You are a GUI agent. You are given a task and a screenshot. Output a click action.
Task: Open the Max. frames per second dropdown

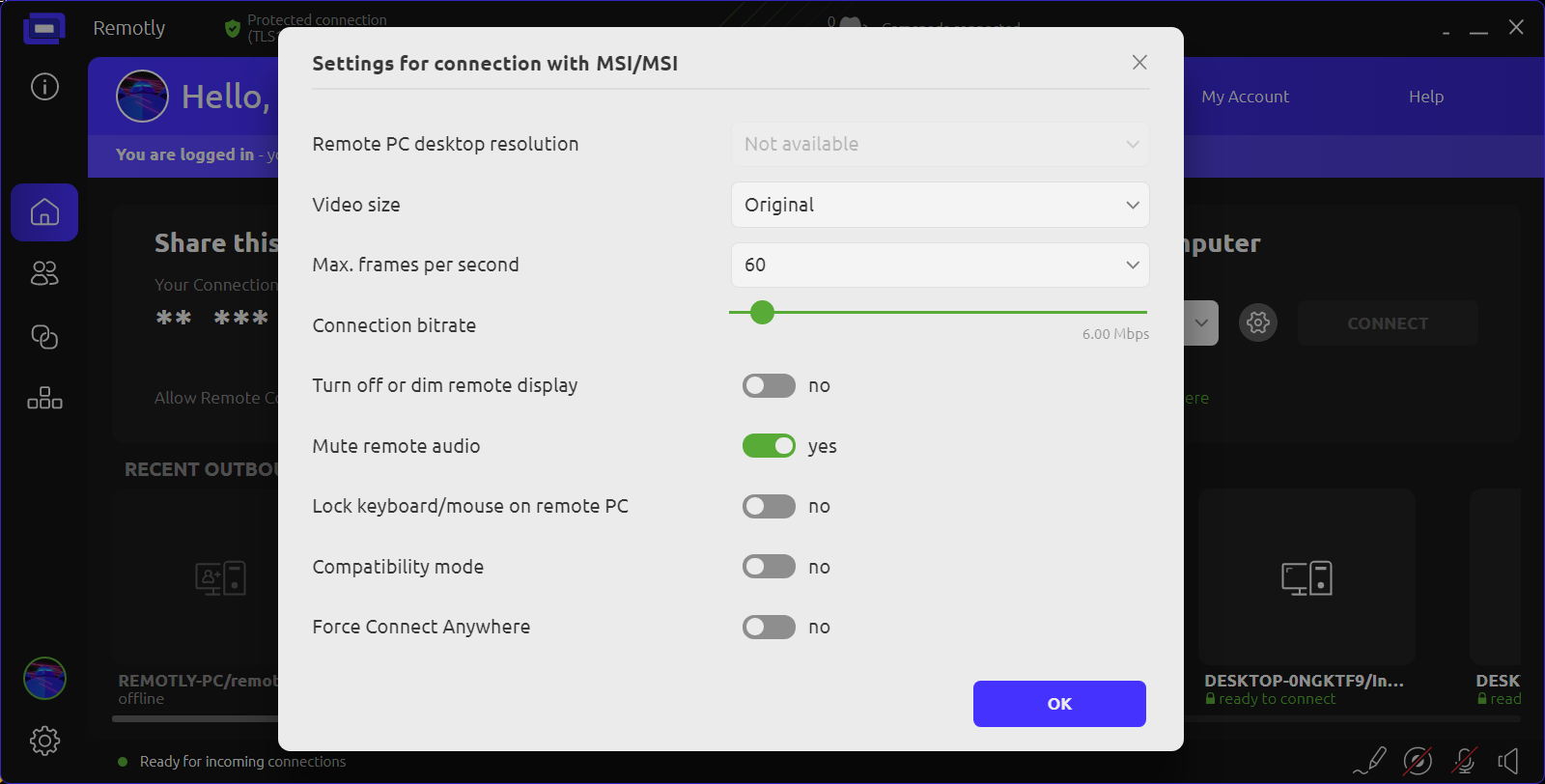pos(940,266)
